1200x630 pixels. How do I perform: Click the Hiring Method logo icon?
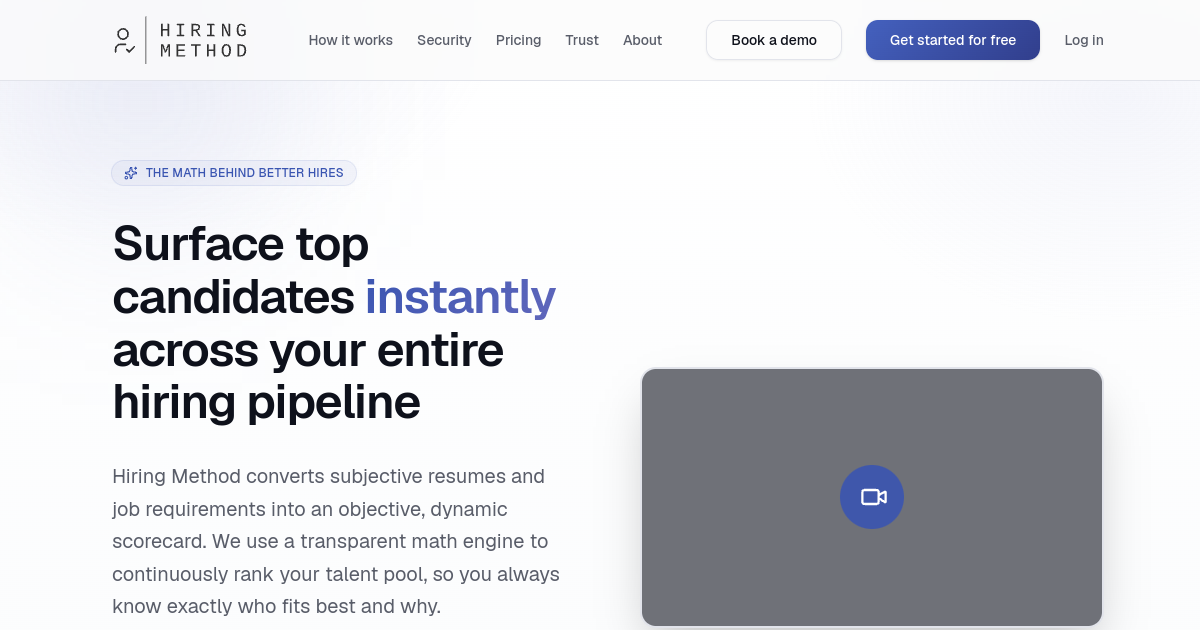pos(124,41)
